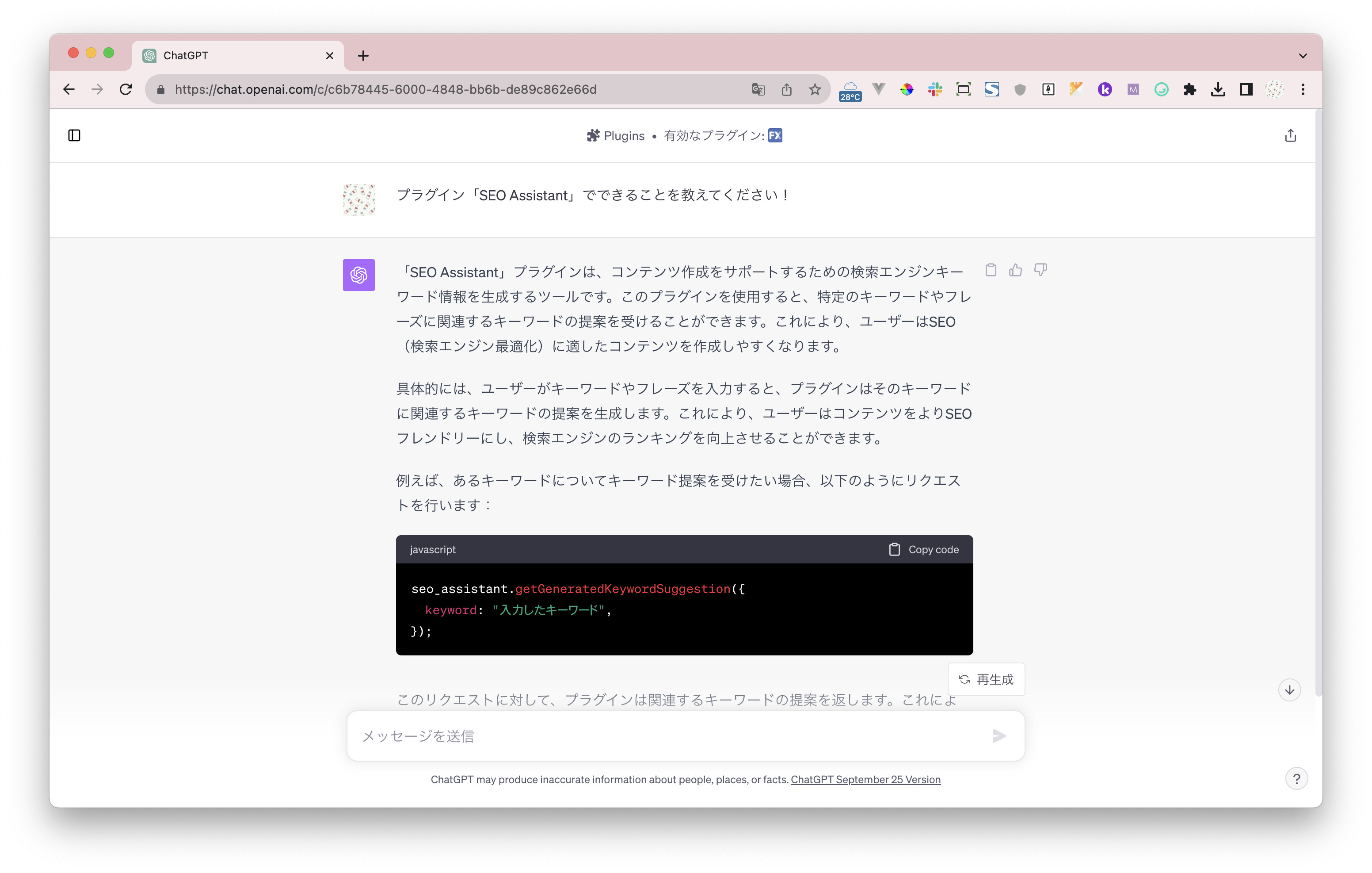
Task: Toggle Chrome's side panel icon
Action: (1246, 89)
